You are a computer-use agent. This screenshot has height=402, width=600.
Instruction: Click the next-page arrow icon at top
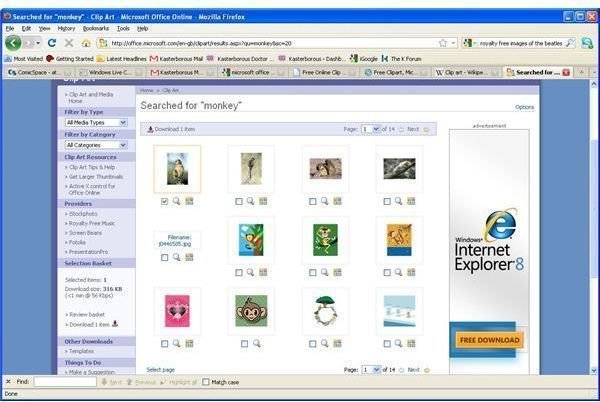tap(426, 129)
